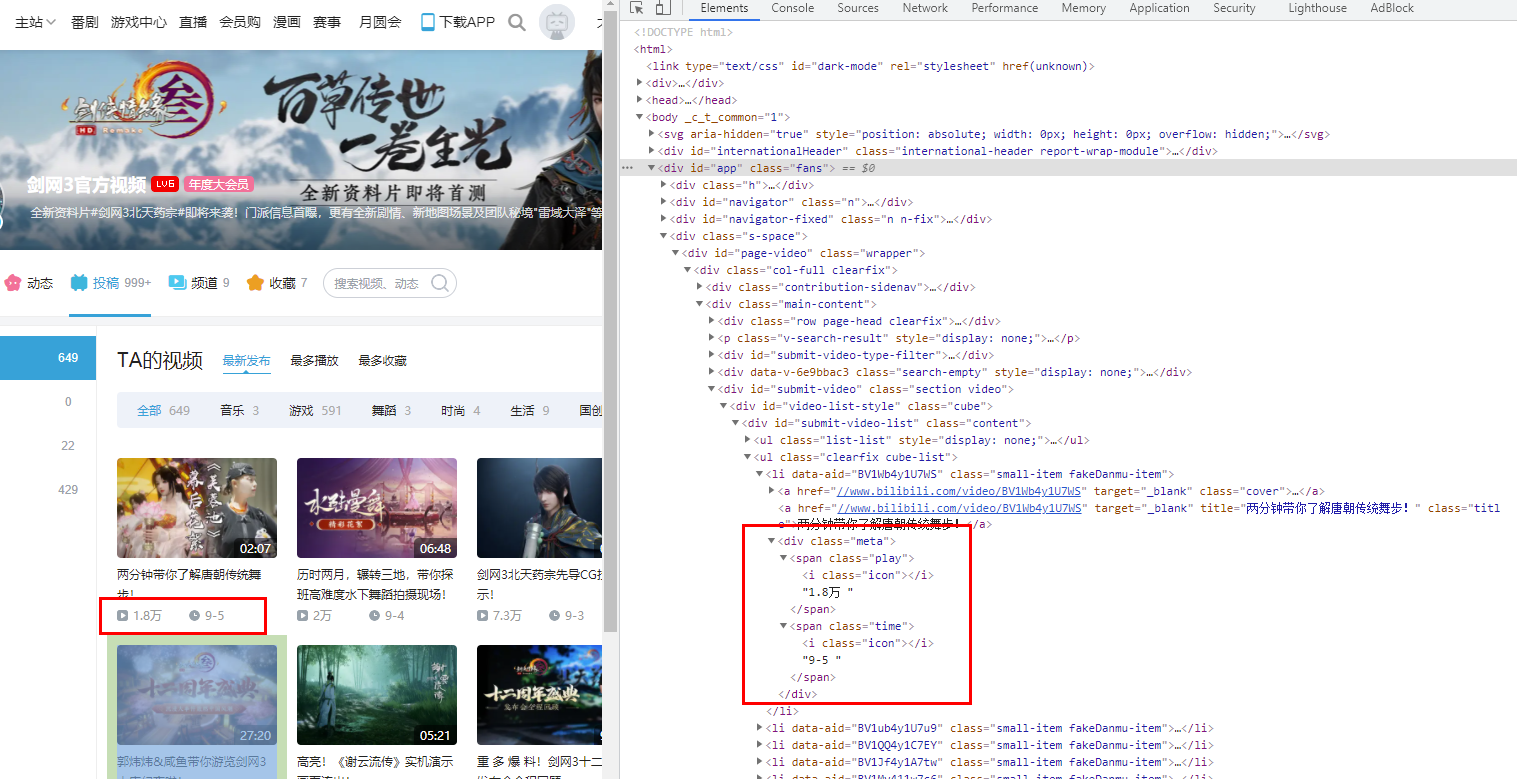Click the magnifier search icon in top navigation

coord(517,22)
